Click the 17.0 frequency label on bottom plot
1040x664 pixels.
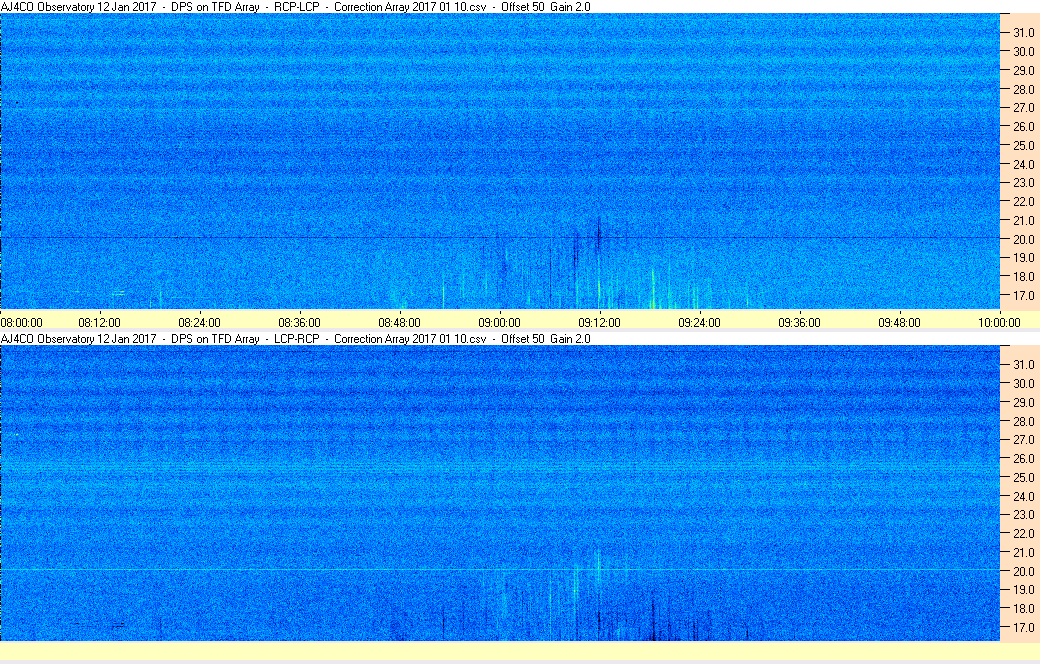[1023, 627]
